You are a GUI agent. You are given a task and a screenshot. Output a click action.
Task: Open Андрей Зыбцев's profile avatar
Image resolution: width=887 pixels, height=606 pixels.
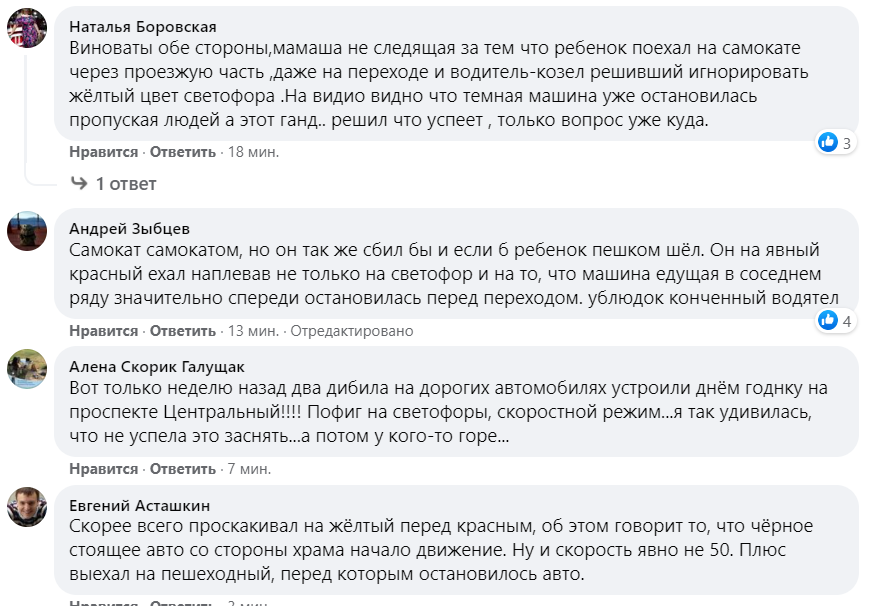[27, 230]
